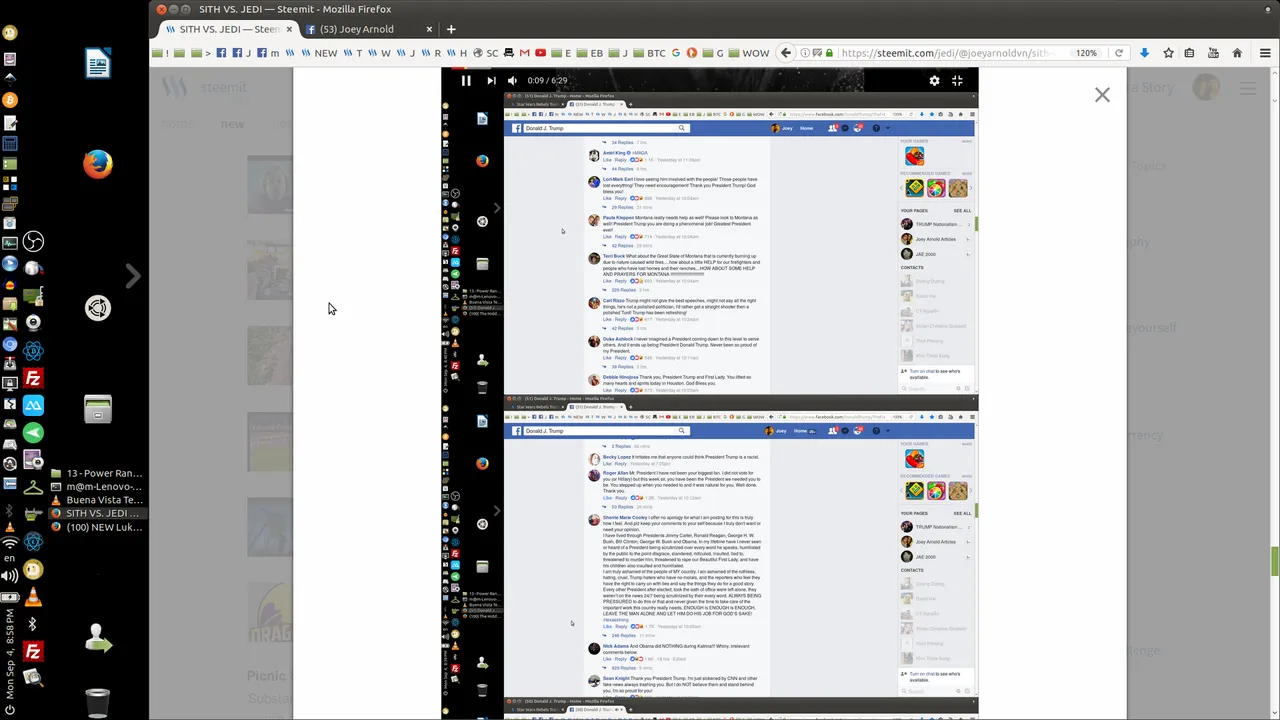Open the green-arrow user desktop icon
Image resolution: width=1280 pixels, height=720 pixels.
[97, 638]
